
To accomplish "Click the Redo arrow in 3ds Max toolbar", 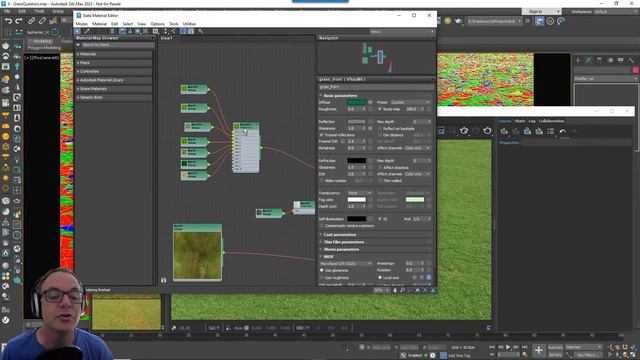I will coord(19,21).
